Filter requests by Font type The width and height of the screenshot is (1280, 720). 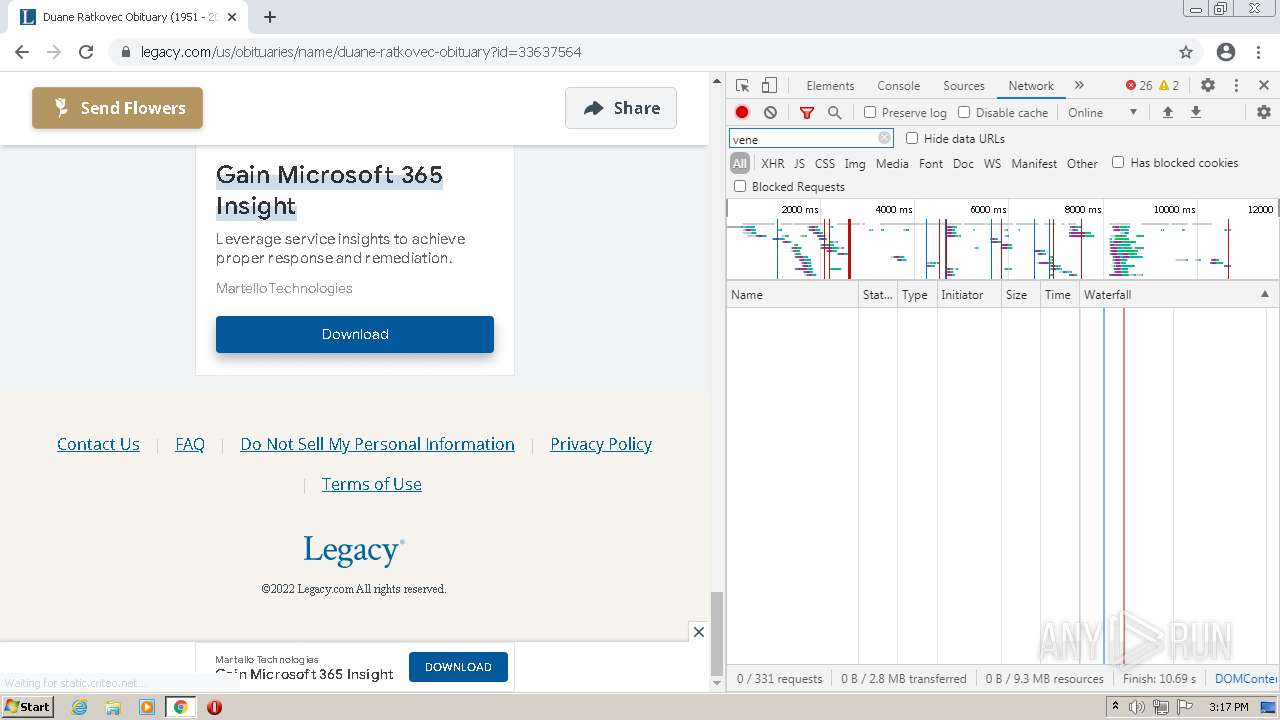[931, 163]
